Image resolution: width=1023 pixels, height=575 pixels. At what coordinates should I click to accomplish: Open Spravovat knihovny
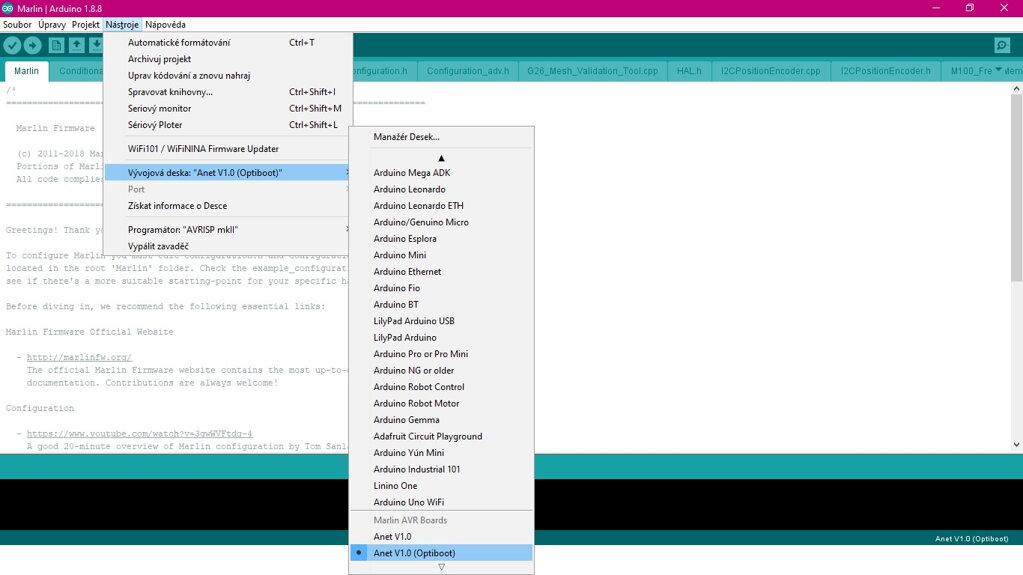point(228,92)
